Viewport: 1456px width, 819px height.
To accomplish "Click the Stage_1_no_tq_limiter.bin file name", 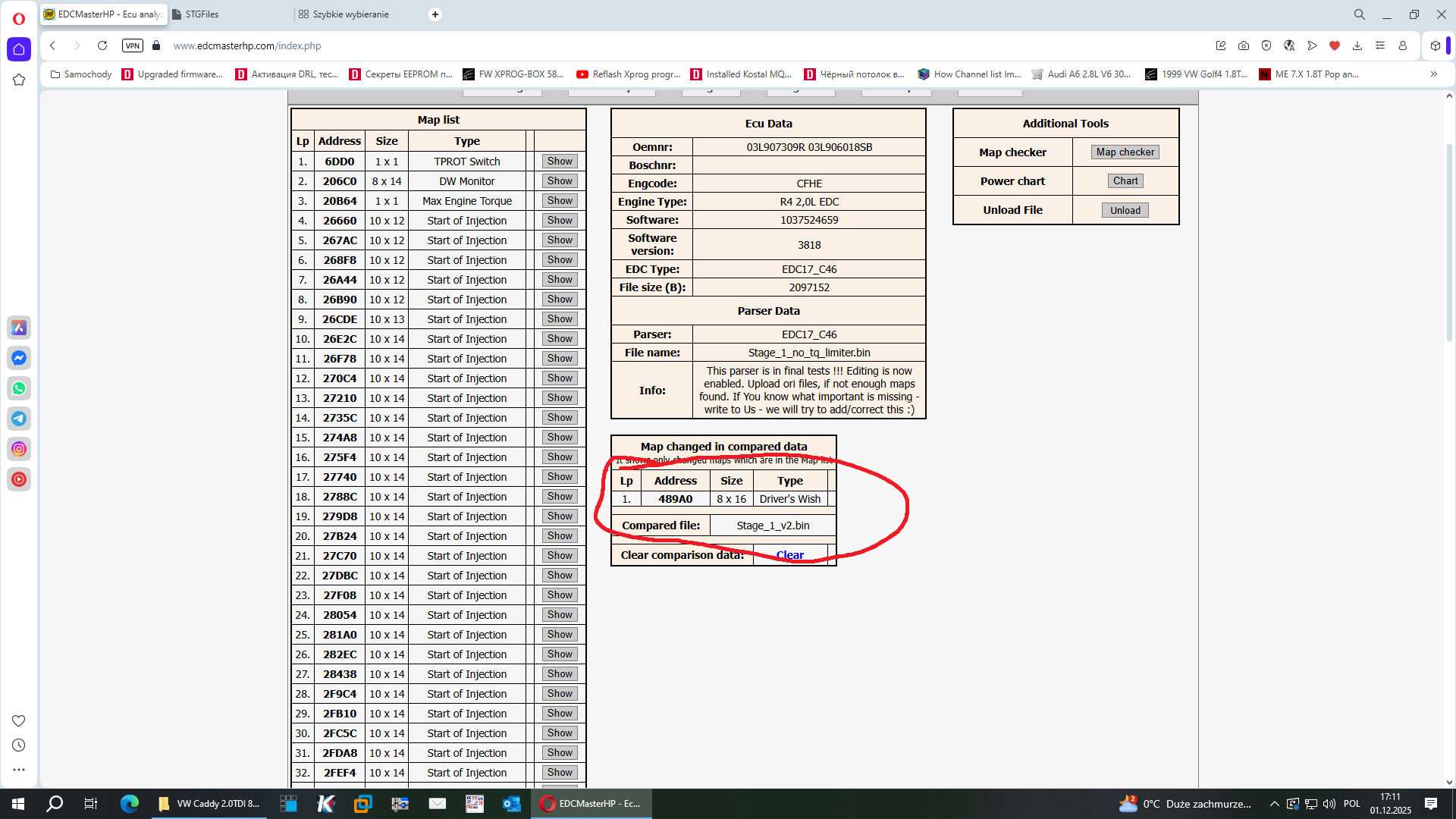I will (x=809, y=353).
